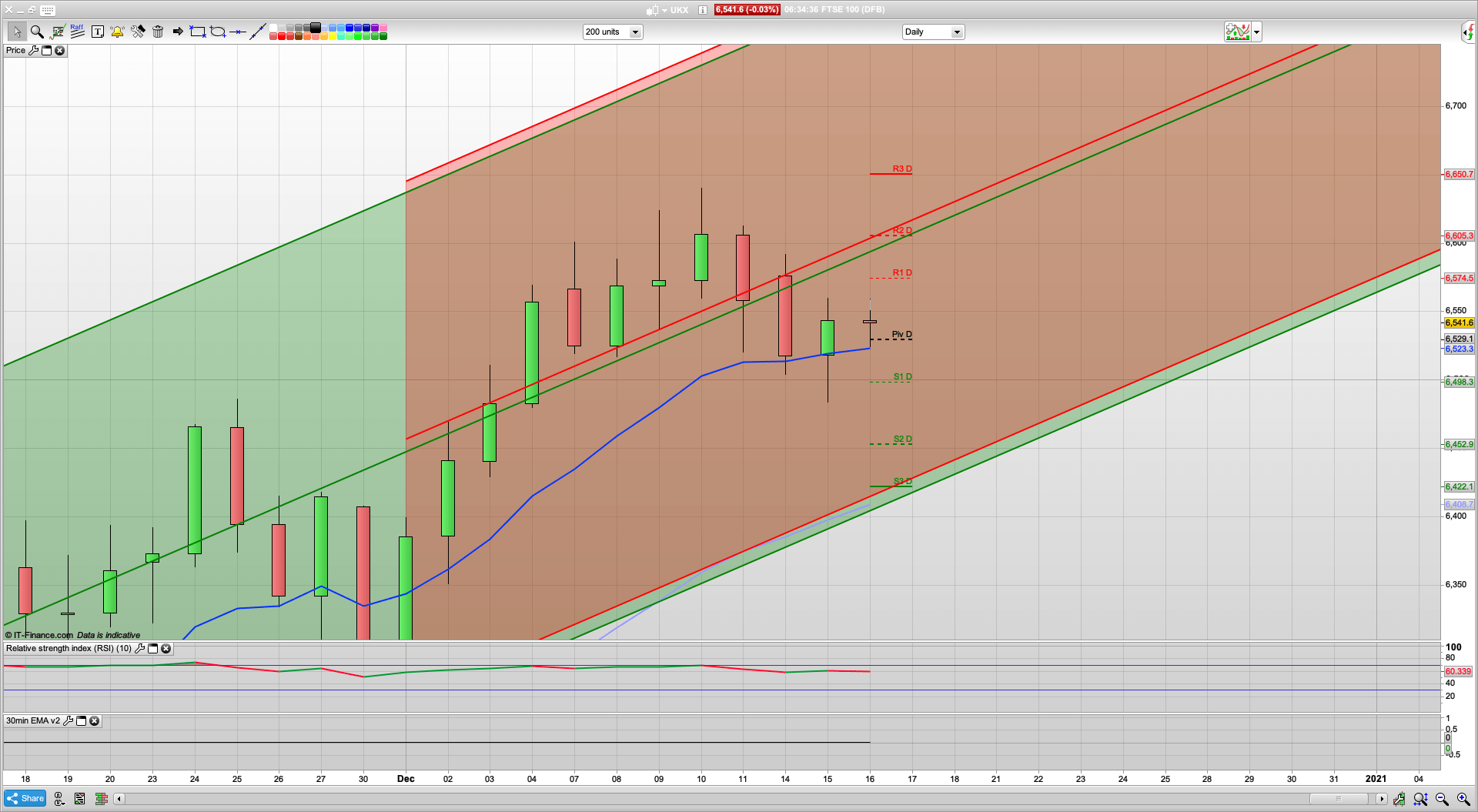The width and height of the screenshot is (1478, 812).
Task: Toggle maximize on the RSI panel
Action: (x=152, y=649)
